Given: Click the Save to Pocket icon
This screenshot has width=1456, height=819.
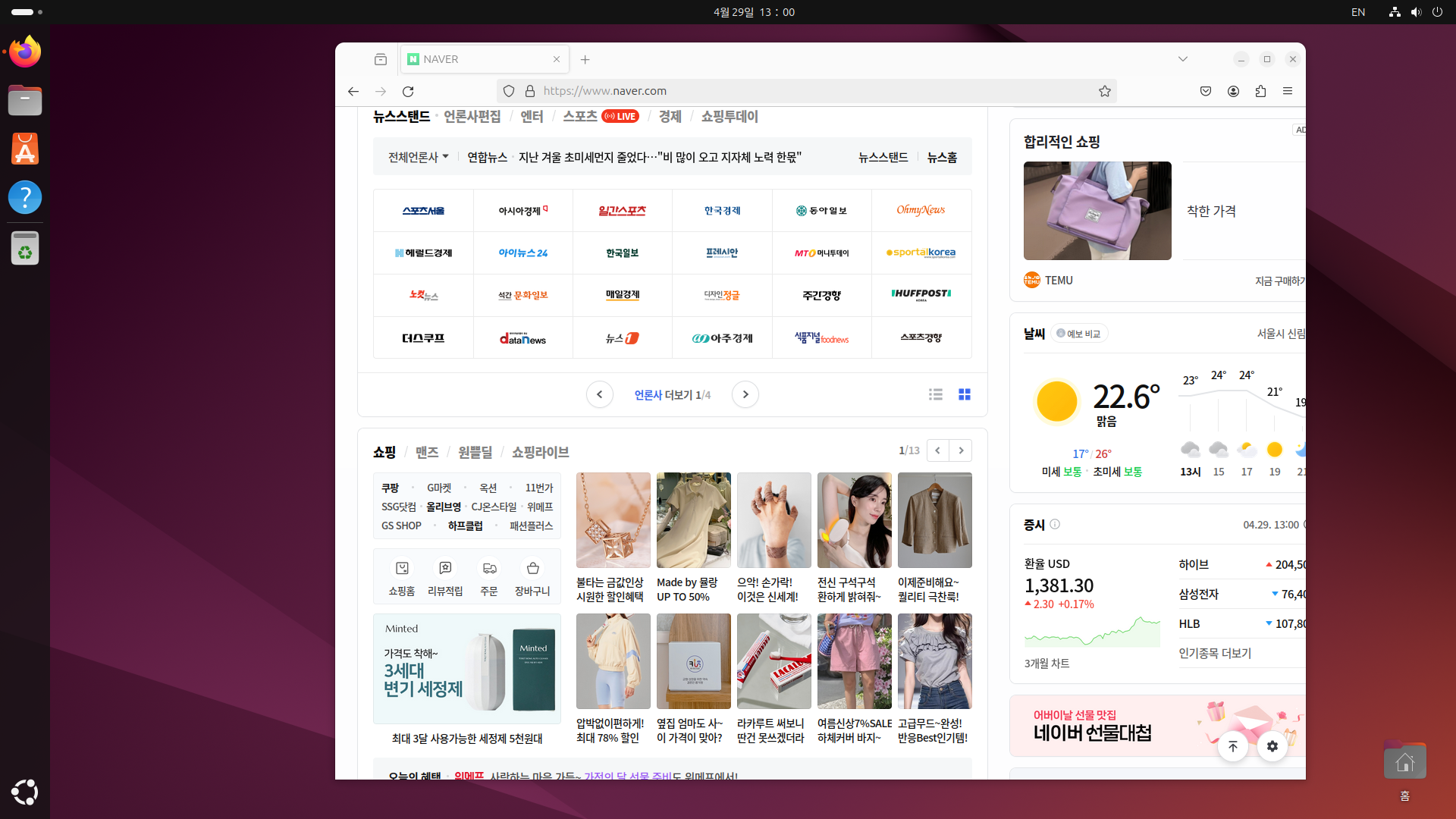Looking at the screenshot, I should pos(1206,91).
